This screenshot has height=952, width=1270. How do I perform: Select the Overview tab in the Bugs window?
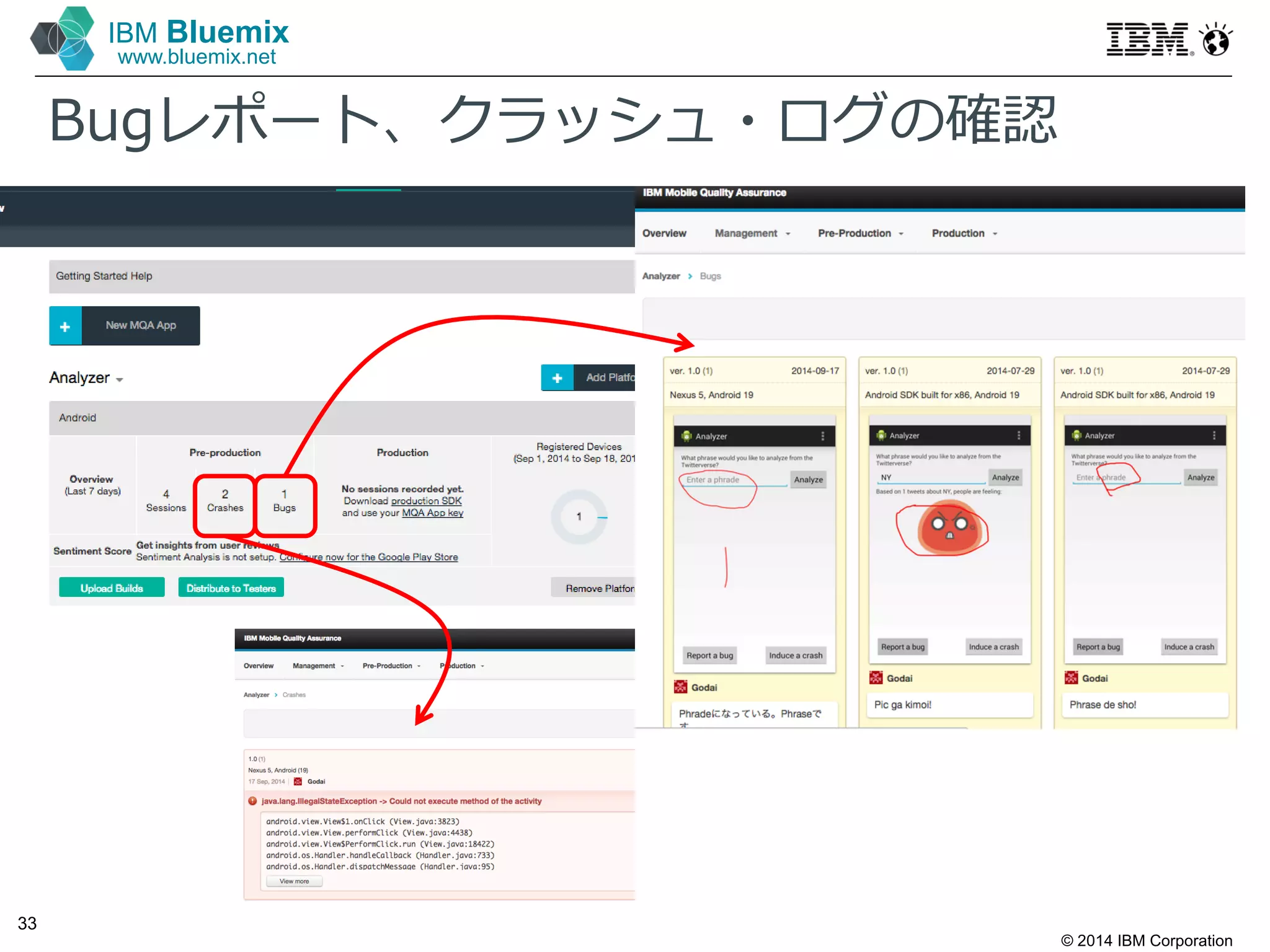pyautogui.click(x=664, y=234)
